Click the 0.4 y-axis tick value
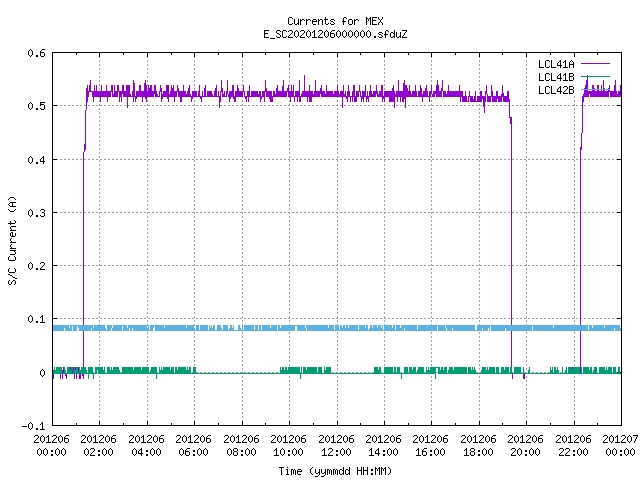640x480 pixels. click(36, 160)
